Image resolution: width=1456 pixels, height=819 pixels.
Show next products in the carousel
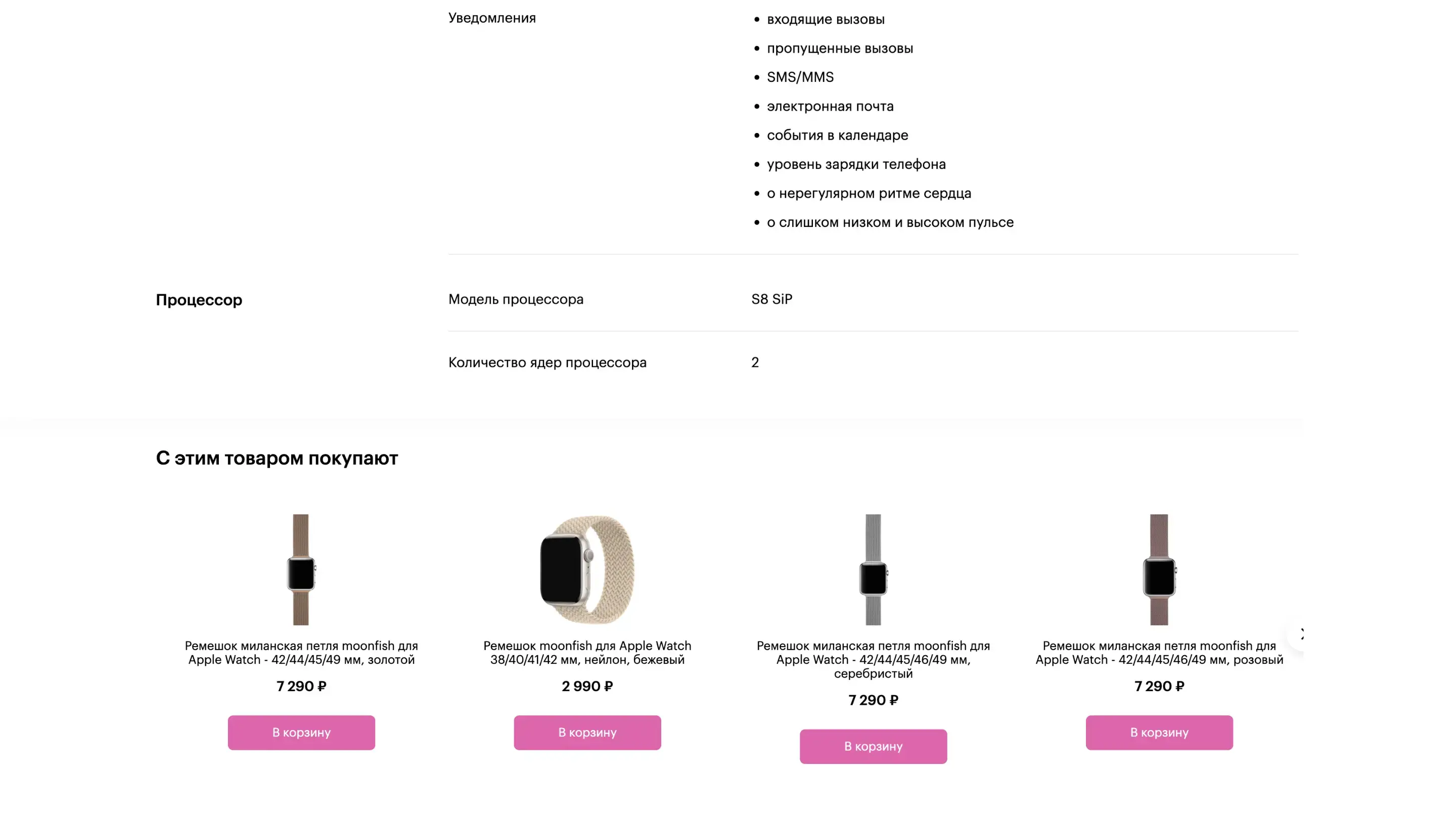click(1298, 635)
